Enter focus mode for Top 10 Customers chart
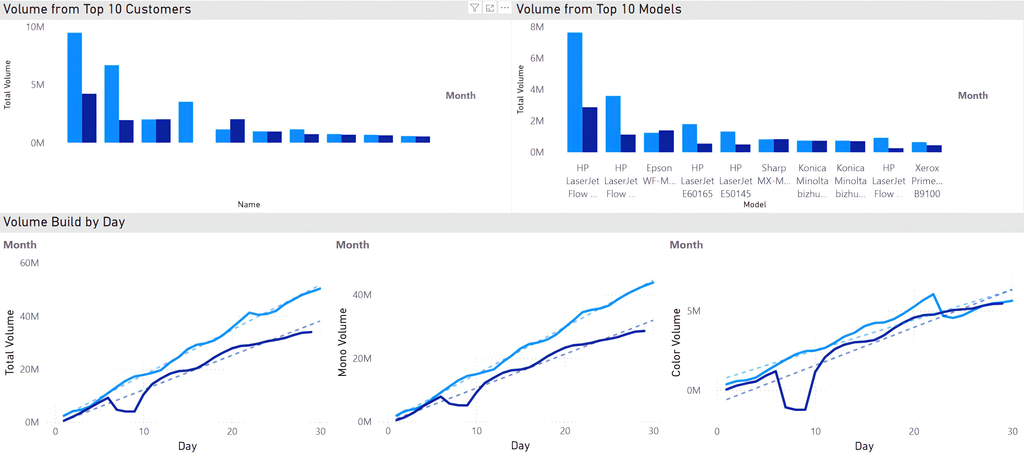The width and height of the screenshot is (1024, 457). click(x=489, y=8)
